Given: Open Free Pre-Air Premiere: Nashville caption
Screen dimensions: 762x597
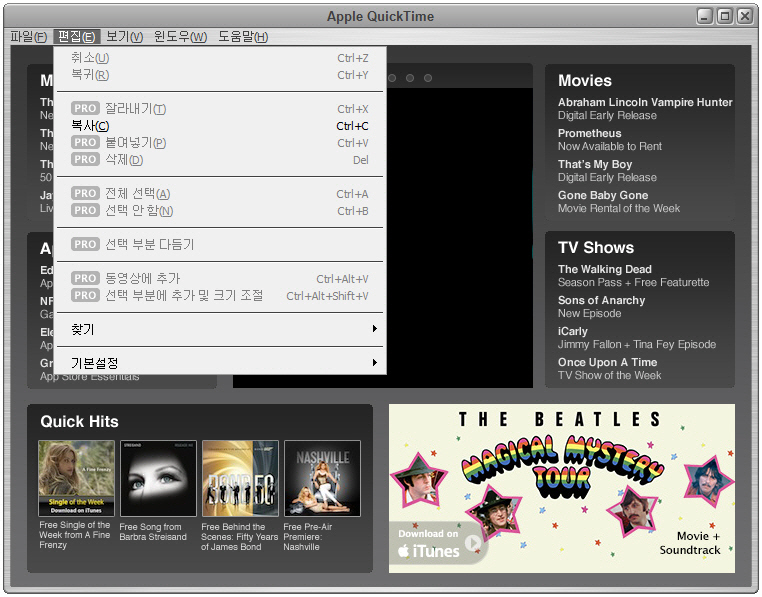Looking at the screenshot, I should pyautogui.click(x=308, y=537).
